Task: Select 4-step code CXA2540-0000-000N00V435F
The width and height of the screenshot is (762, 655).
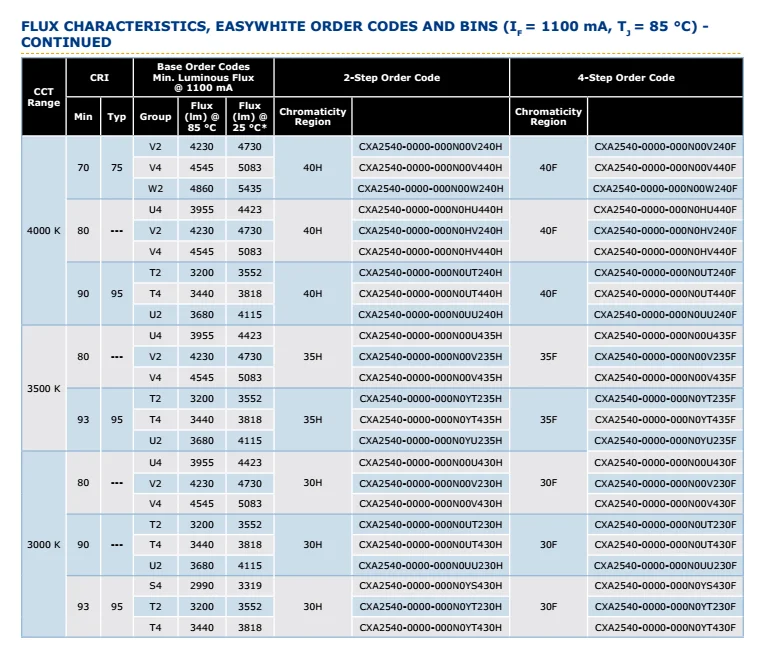Action: click(665, 378)
